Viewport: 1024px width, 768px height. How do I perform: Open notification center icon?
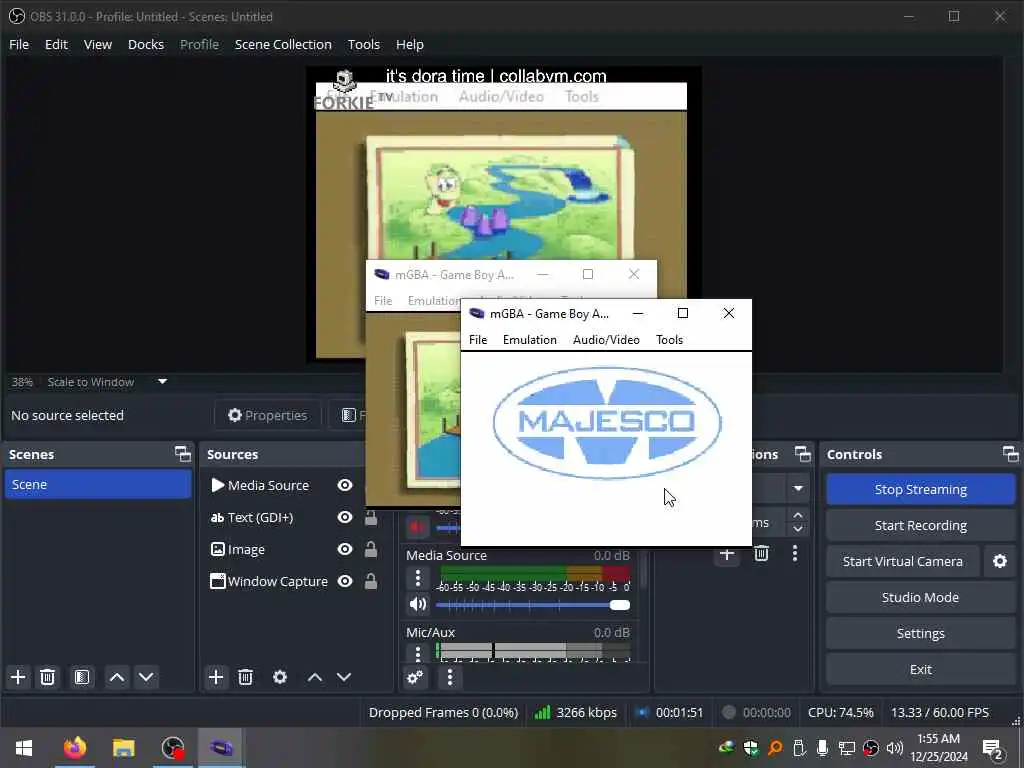tap(992, 748)
